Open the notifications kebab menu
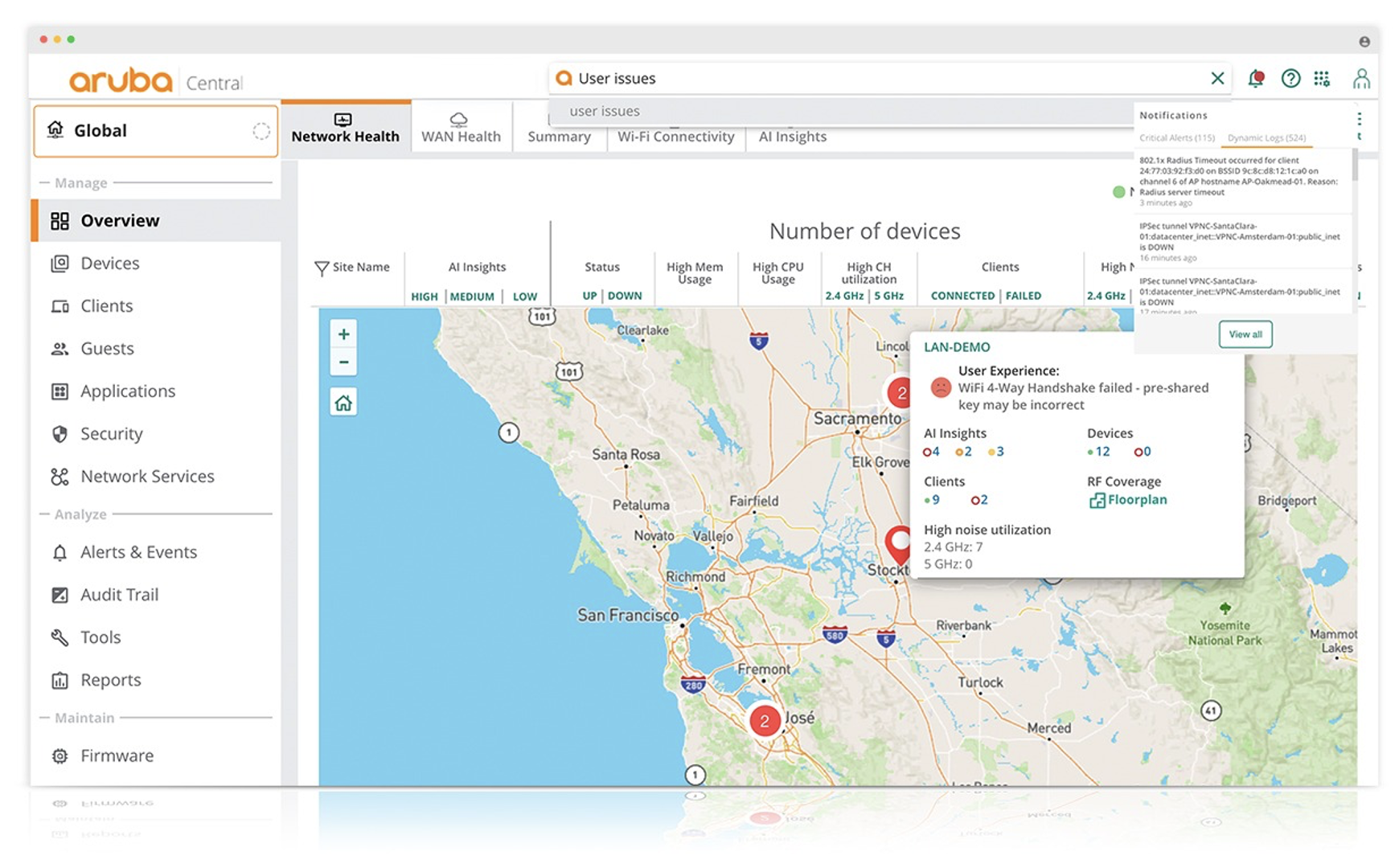Image resolution: width=1399 pixels, height=868 pixels. [1359, 119]
